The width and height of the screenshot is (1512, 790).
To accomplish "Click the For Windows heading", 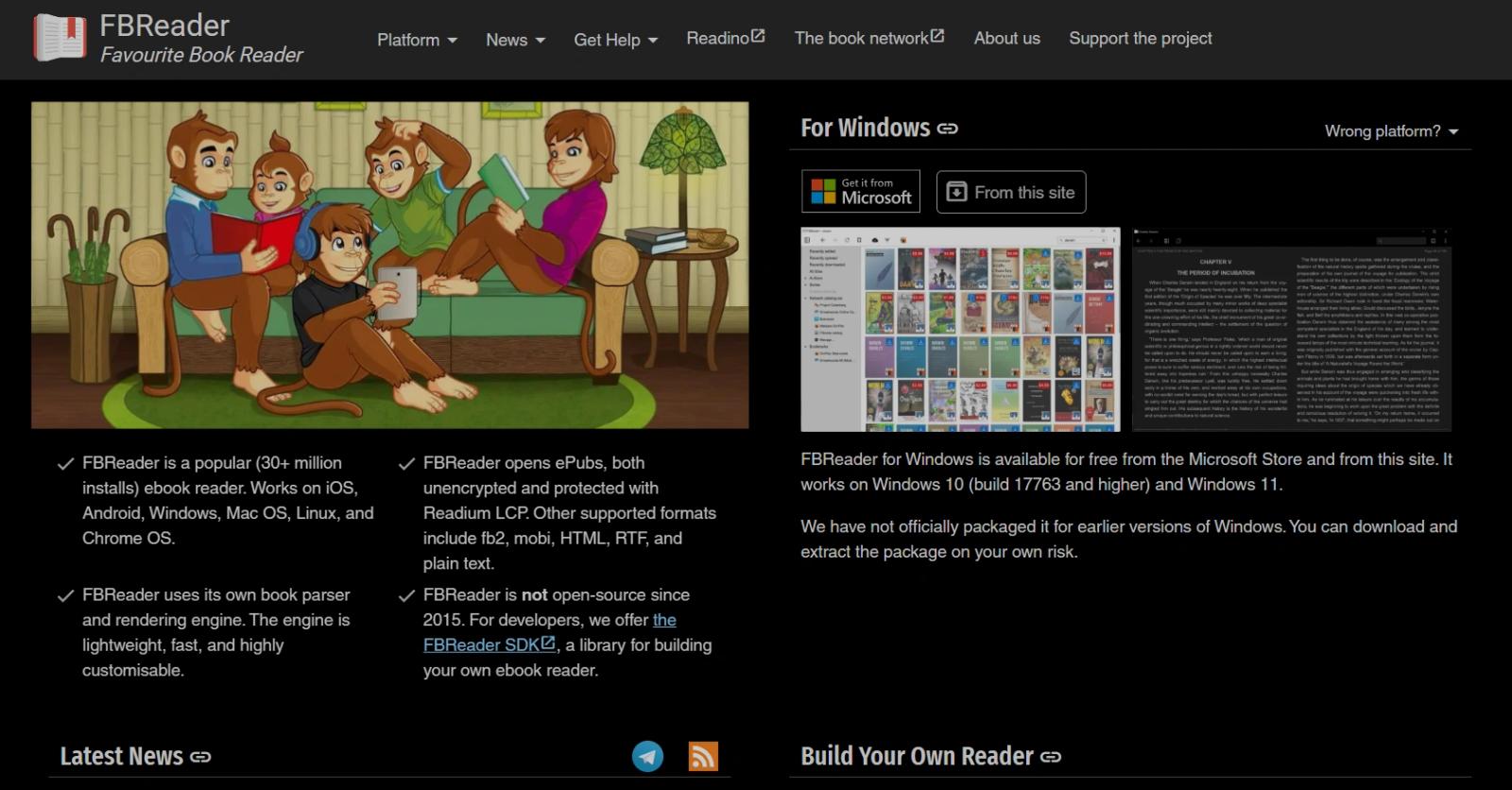I will pos(866,128).
